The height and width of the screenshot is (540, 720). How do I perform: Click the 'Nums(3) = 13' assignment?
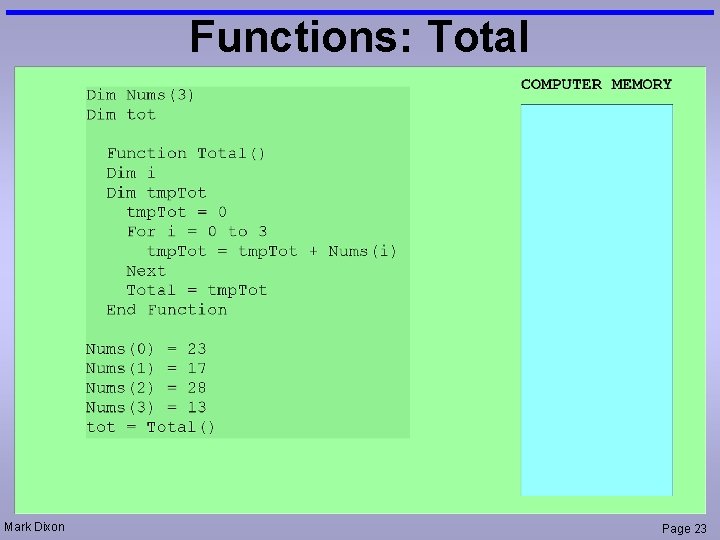[146, 407]
